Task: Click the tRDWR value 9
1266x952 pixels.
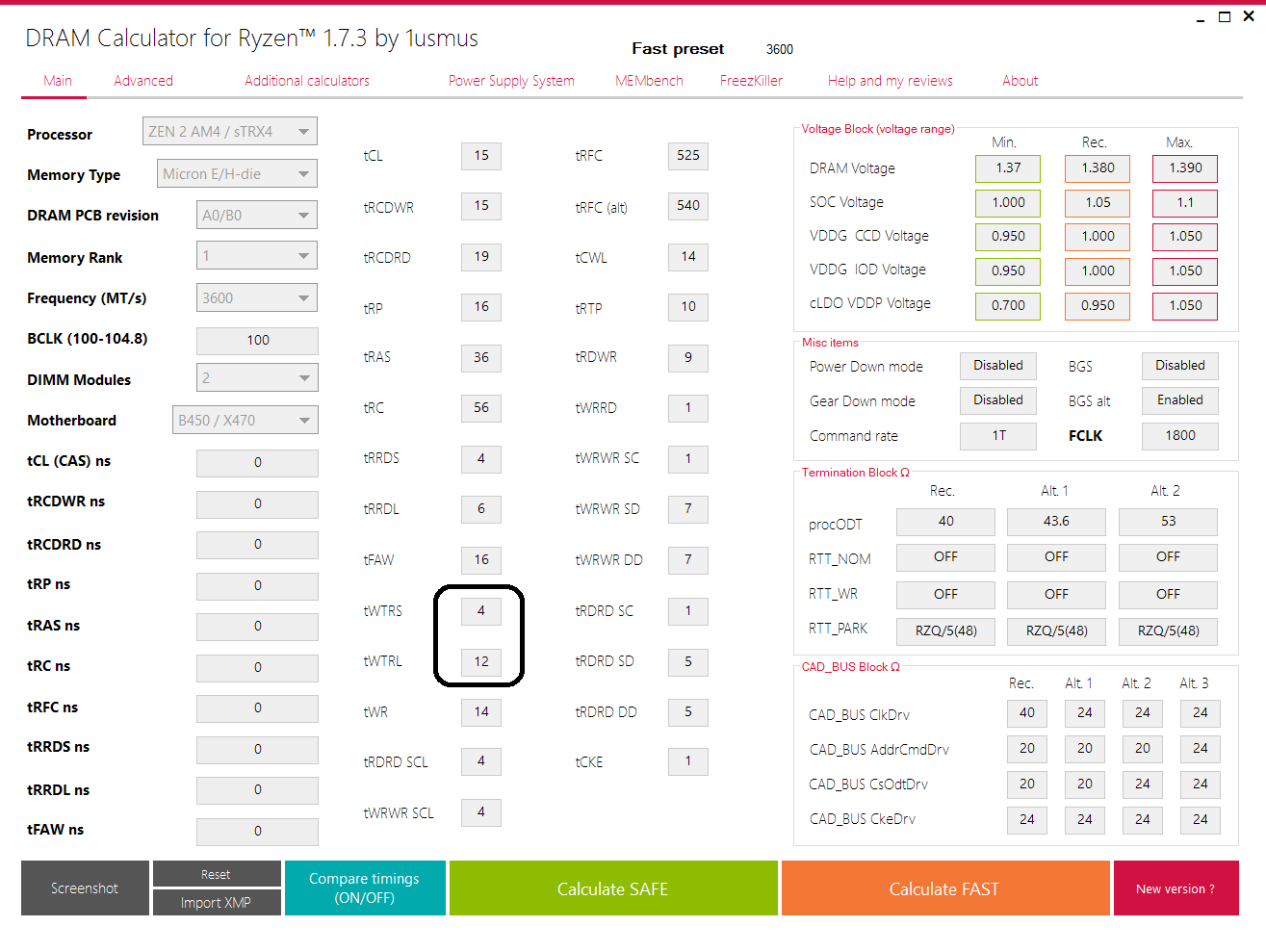Action: click(688, 358)
